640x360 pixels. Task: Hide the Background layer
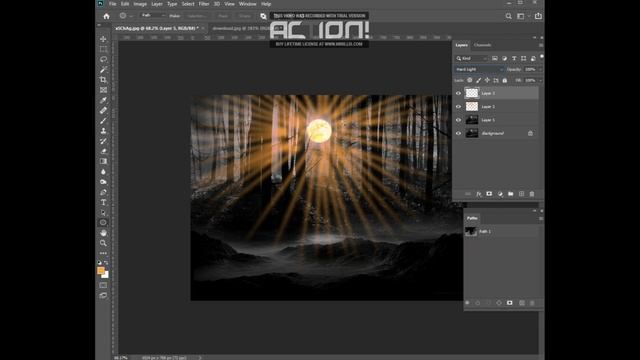458,133
